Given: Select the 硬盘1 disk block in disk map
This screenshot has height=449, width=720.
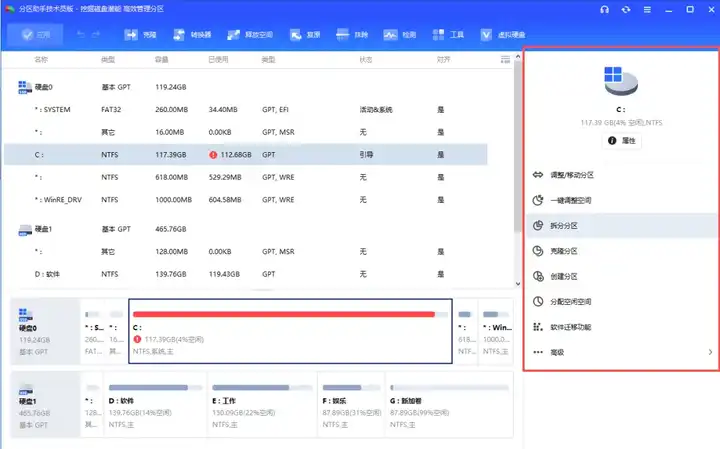Looking at the screenshot, I should coord(45,404).
